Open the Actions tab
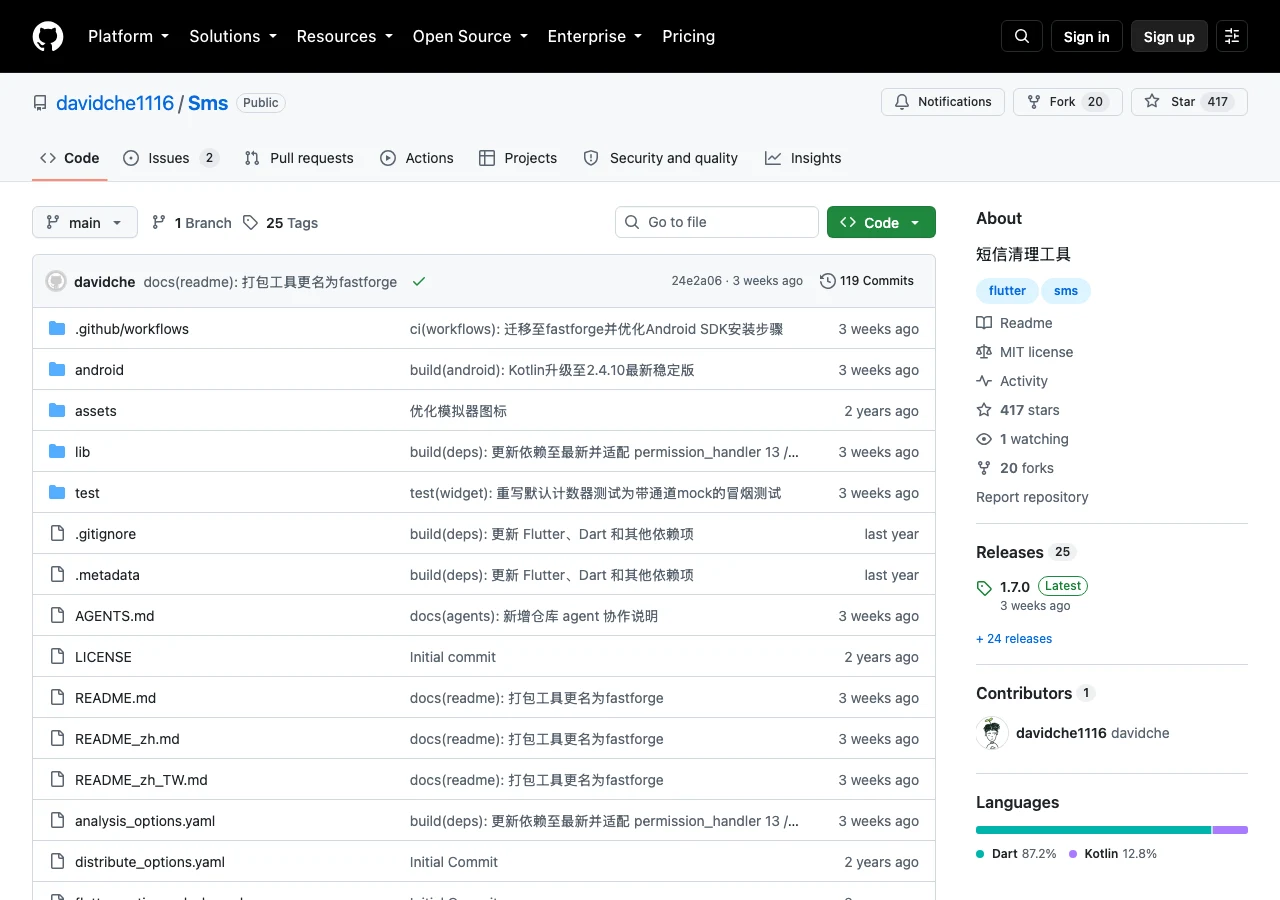 (x=417, y=158)
